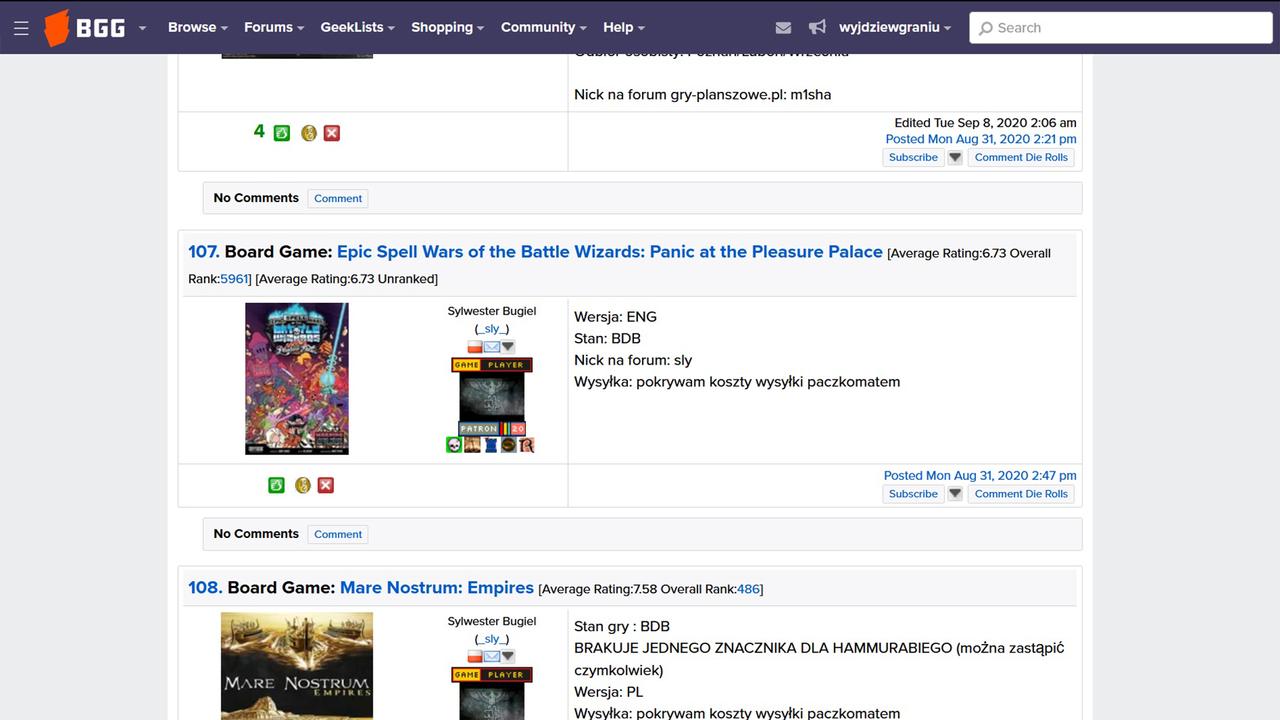The width and height of the screenshot is (1280, 720).
Task: Open the Community menu
Action: 543,28
